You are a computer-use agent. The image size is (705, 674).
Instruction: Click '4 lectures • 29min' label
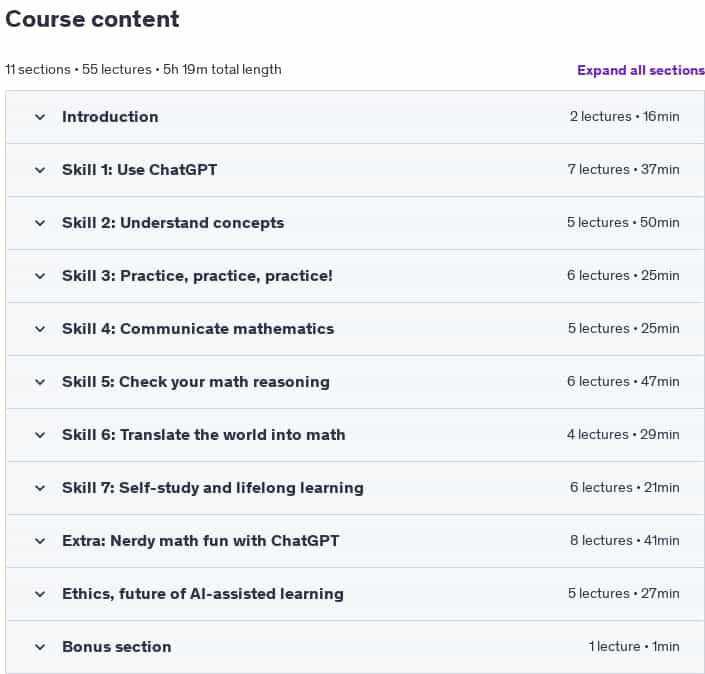623,434
